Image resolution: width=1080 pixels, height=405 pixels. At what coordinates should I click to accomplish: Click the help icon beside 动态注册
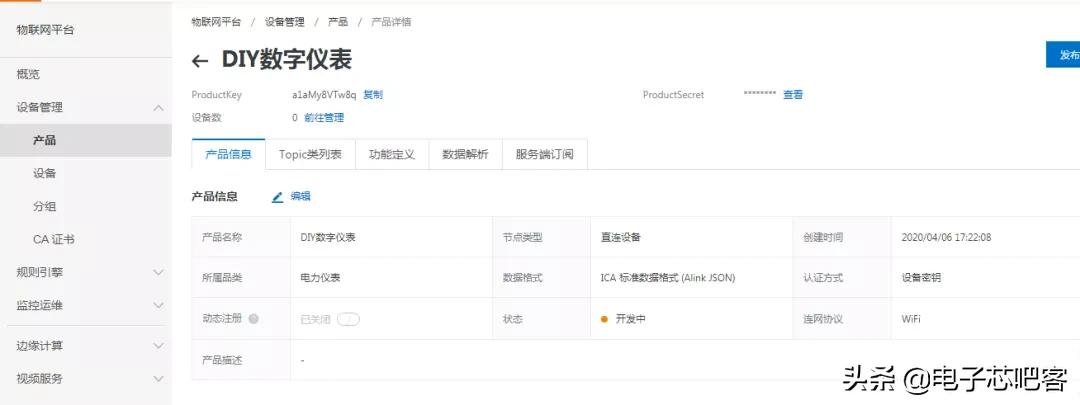pyautogui.click(x=253, y=319)
